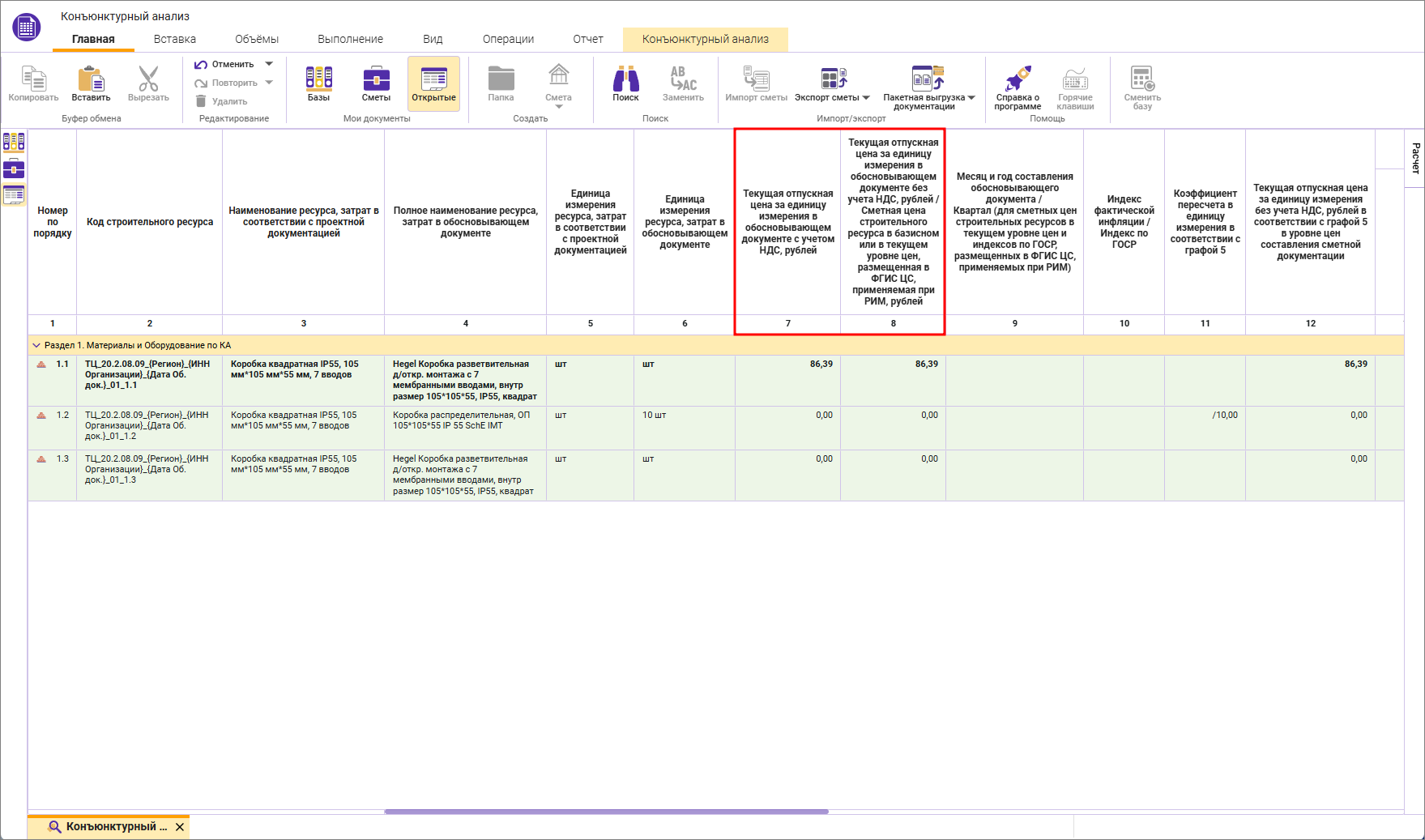Click the horizontal scrollbar at the bottom
1425x840 pixels.
(x=606, y=811)
